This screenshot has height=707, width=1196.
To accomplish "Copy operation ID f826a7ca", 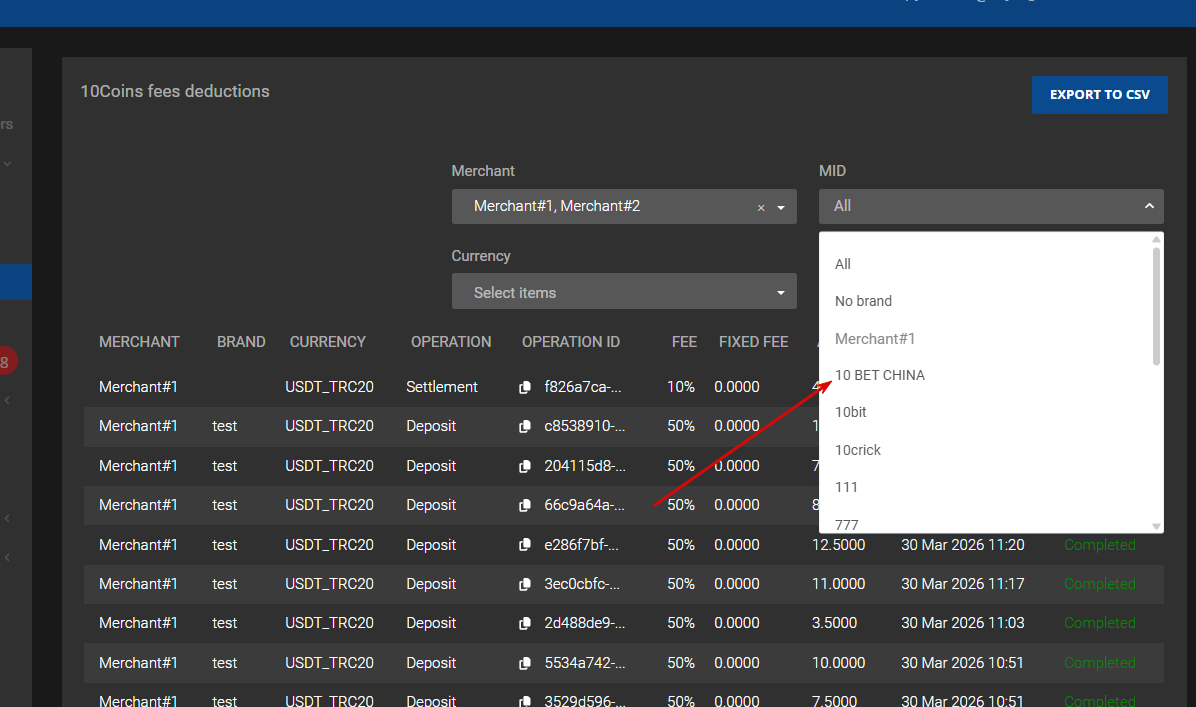I will click(x=525, y=388).
